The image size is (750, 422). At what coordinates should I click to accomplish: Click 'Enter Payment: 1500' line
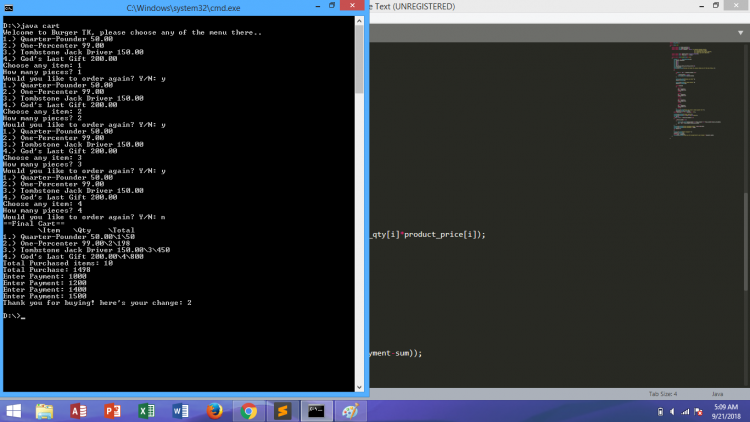(x=45, y=296)
